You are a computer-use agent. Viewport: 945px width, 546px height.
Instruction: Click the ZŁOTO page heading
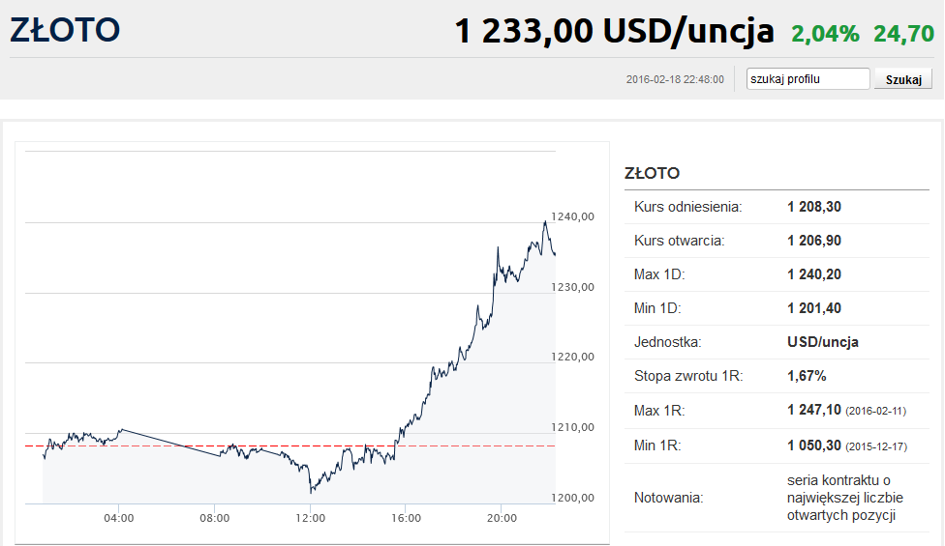(64, 30)
